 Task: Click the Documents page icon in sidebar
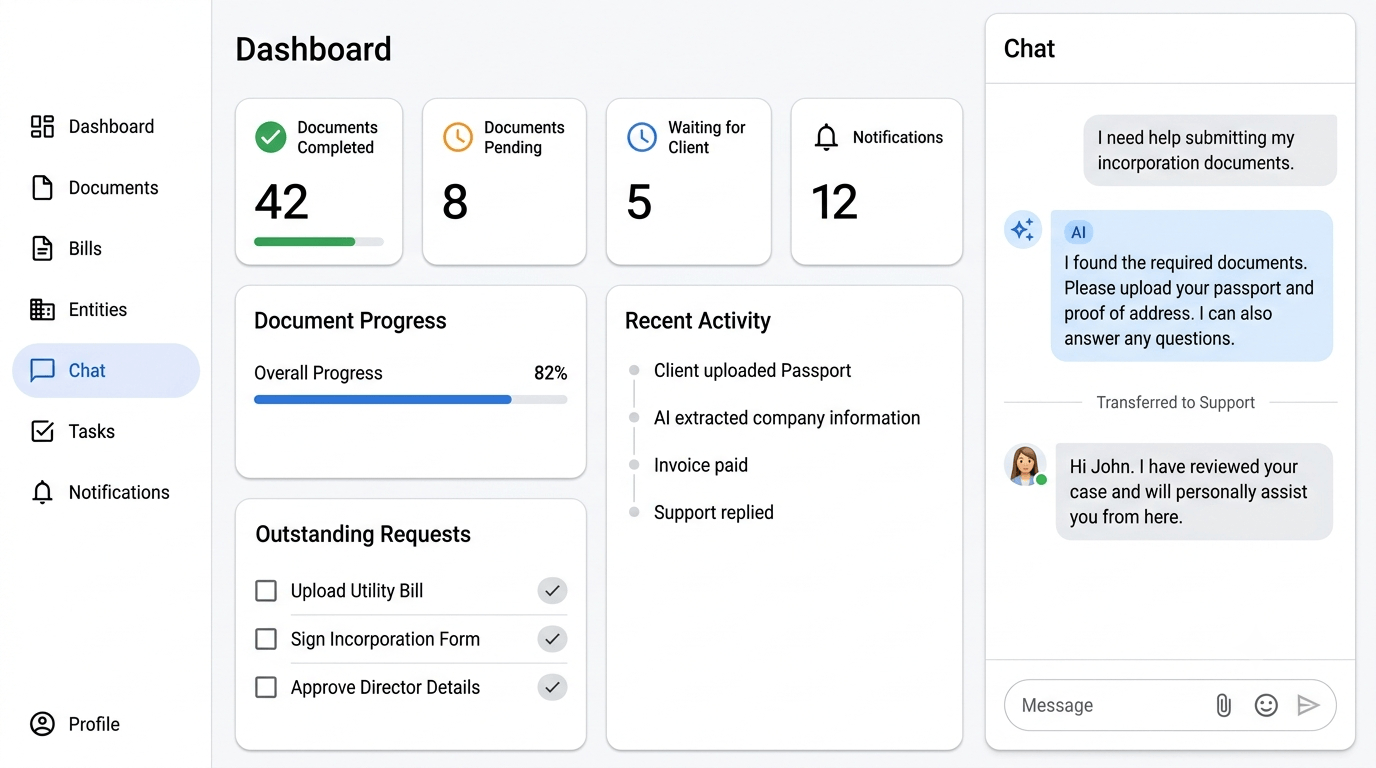click(x=42, y=187)
